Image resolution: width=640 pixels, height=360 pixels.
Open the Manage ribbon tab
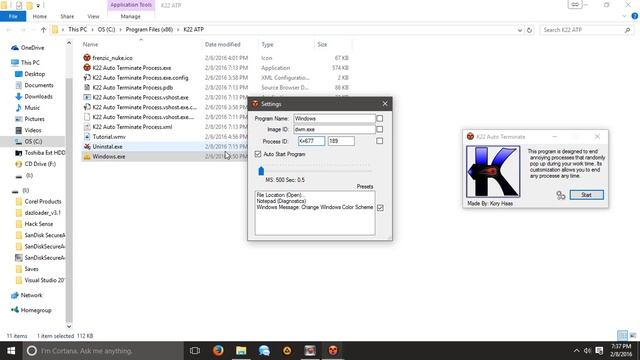[x=131, y=16]
